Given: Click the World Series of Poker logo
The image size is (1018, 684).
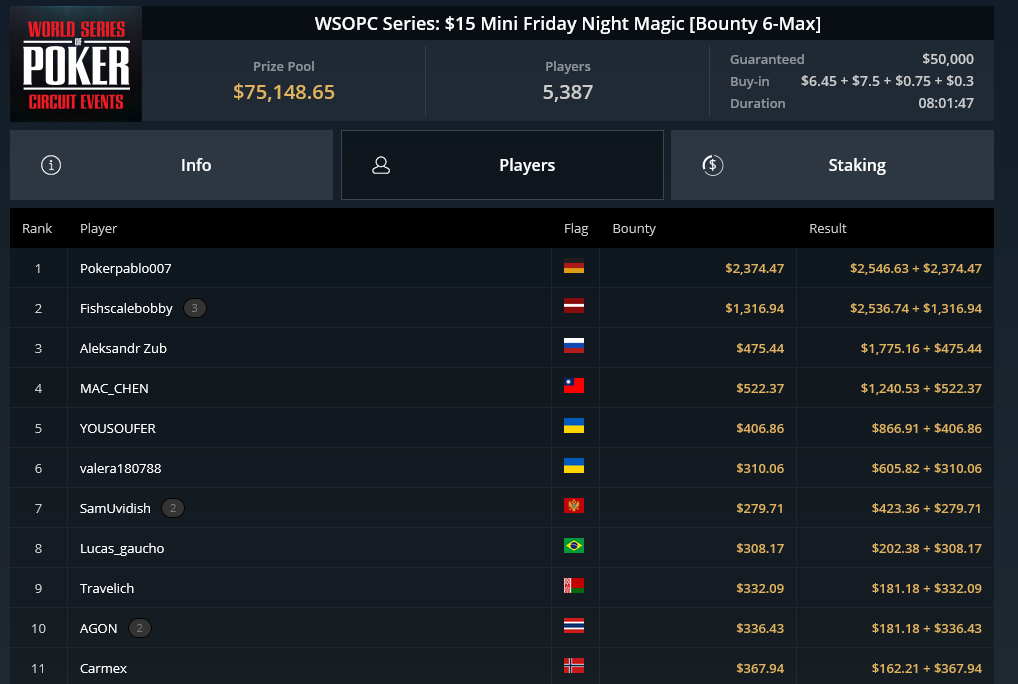Looking at the screenshot, I should pyautogui.click(x=78, y=64).
